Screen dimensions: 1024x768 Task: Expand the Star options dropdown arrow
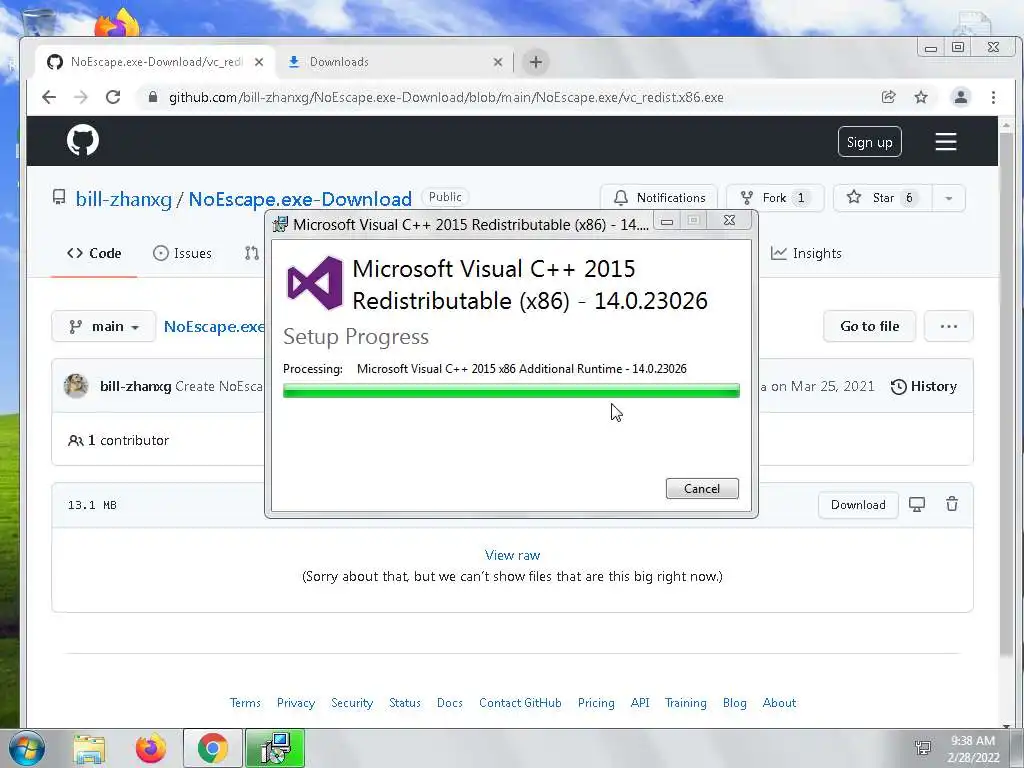click(x=949, y=198)
